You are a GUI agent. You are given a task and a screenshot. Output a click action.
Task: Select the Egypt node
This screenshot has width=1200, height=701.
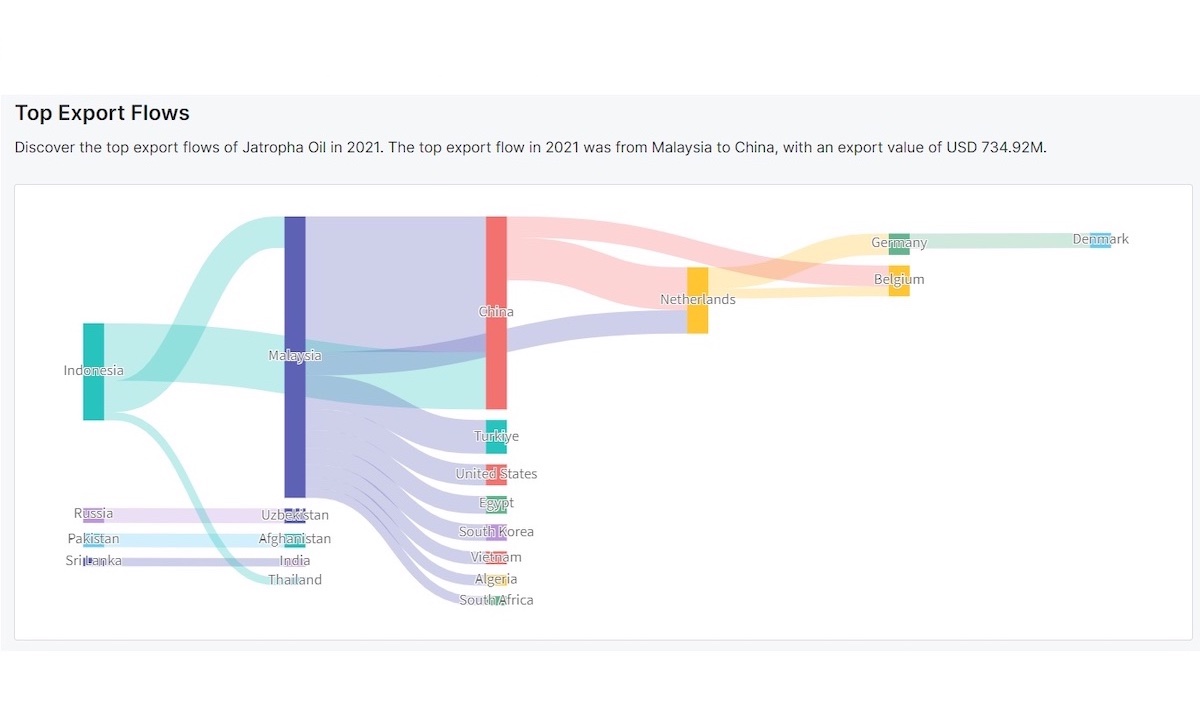point(496,503)
